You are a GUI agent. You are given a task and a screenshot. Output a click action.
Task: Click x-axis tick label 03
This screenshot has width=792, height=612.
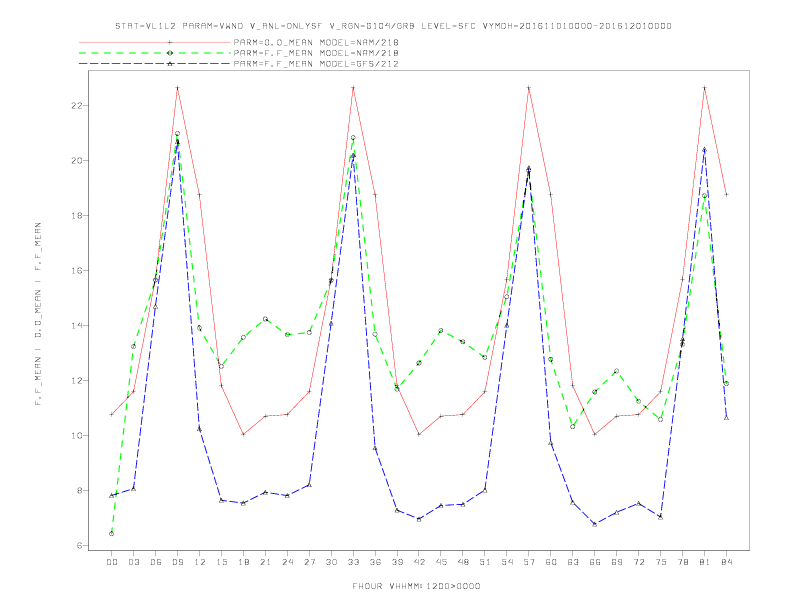pos(133,562)
